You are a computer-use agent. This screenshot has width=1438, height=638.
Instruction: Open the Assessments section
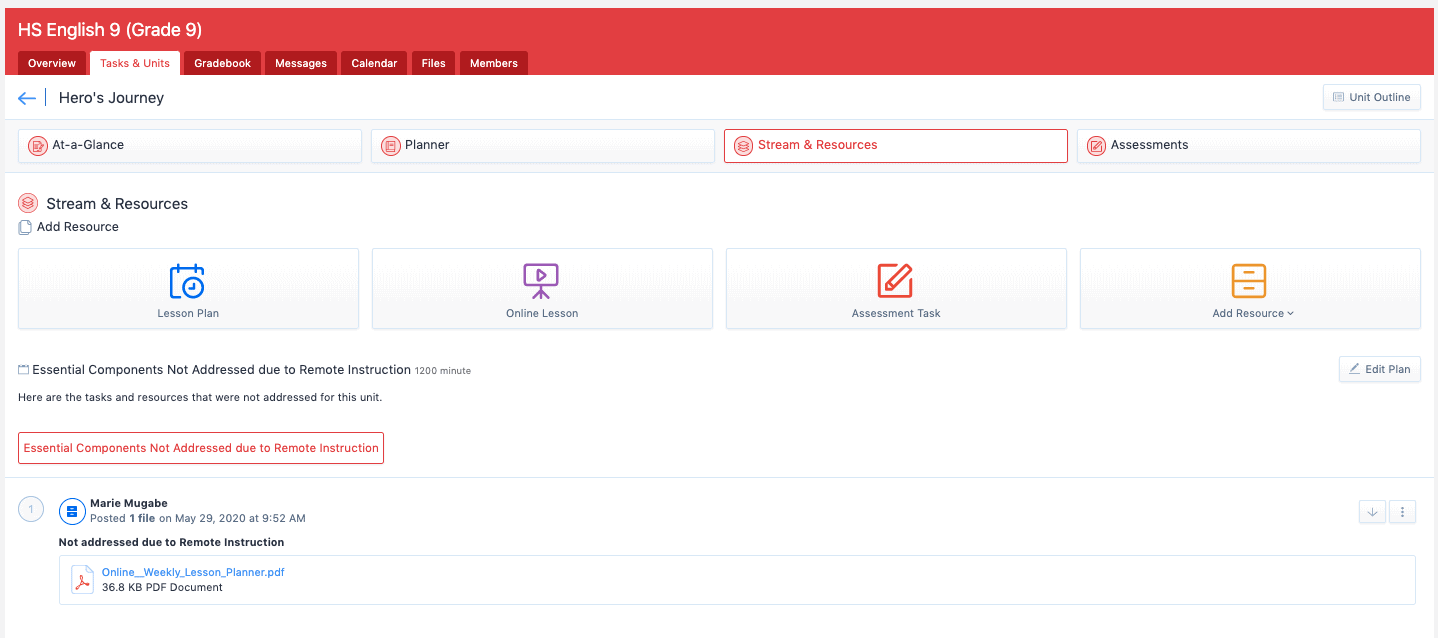[x=1248, y=145]
